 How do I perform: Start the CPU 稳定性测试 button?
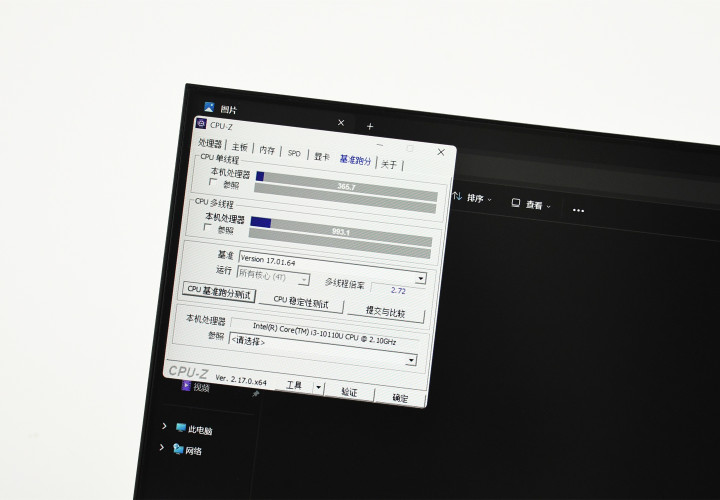(x=301, y=302)
